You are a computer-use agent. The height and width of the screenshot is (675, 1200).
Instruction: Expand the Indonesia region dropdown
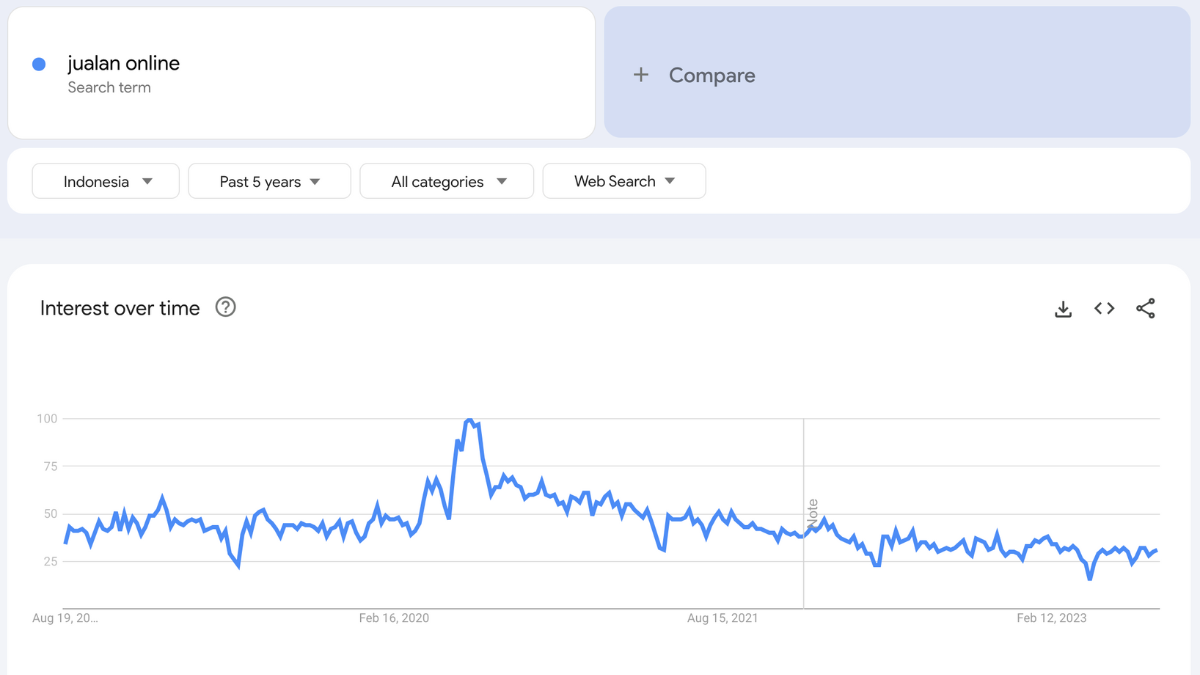(x=106, y=181)
